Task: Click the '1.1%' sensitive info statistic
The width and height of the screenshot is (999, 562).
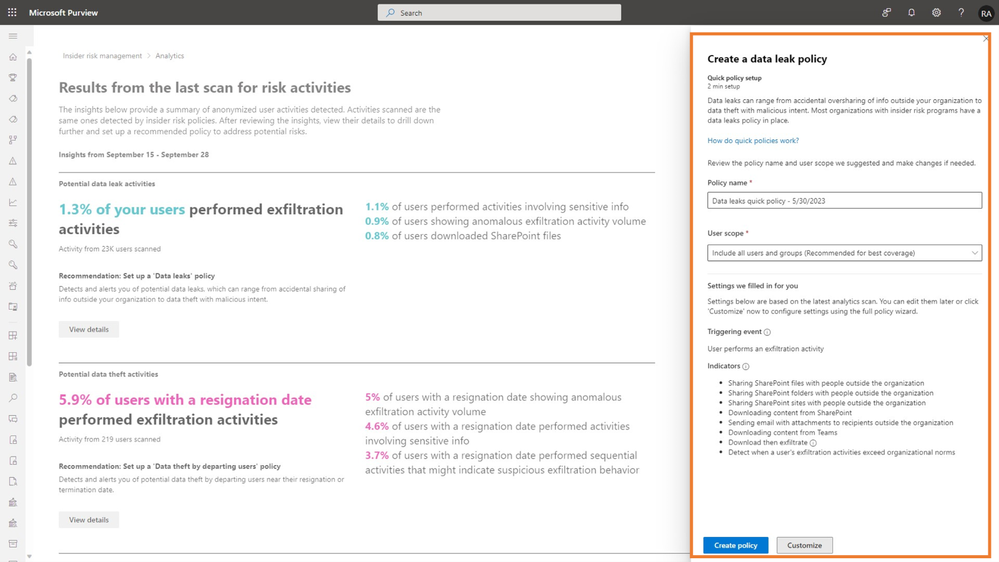Action: pos(377,206)
